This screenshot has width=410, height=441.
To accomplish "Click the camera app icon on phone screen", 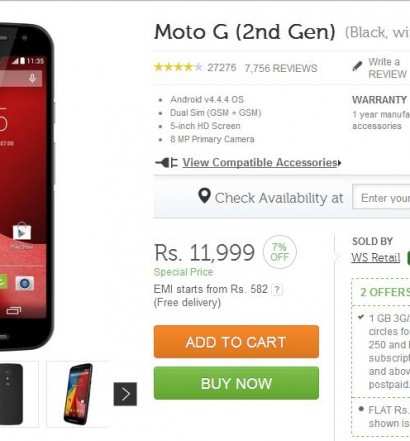I will [25, 284].
